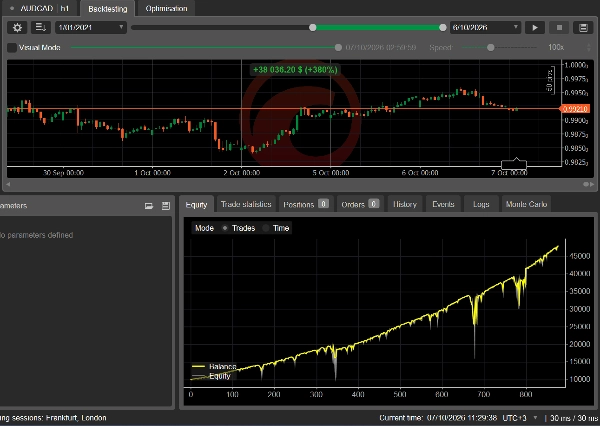Screen dimensions: 600x426
Task: Click the save parameters disk icon
Action: coord(166,206)
